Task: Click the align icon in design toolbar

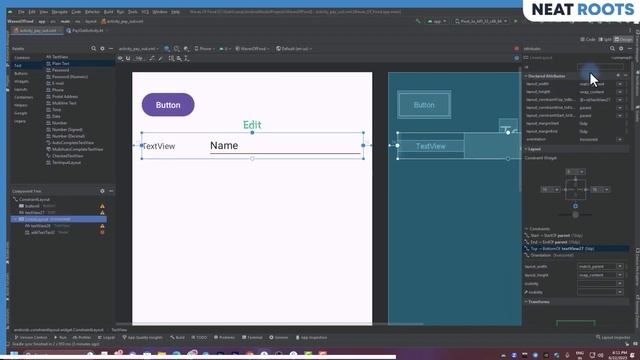Action: pyautogui.click(x=179, y=58)
